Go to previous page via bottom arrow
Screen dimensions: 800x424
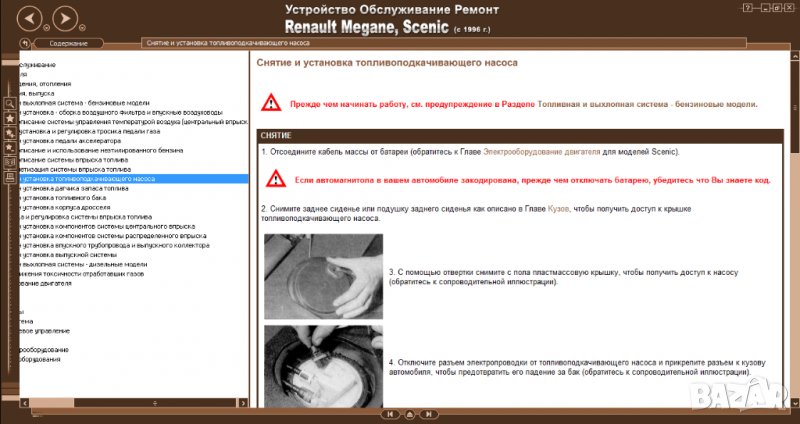pos(391,413)
